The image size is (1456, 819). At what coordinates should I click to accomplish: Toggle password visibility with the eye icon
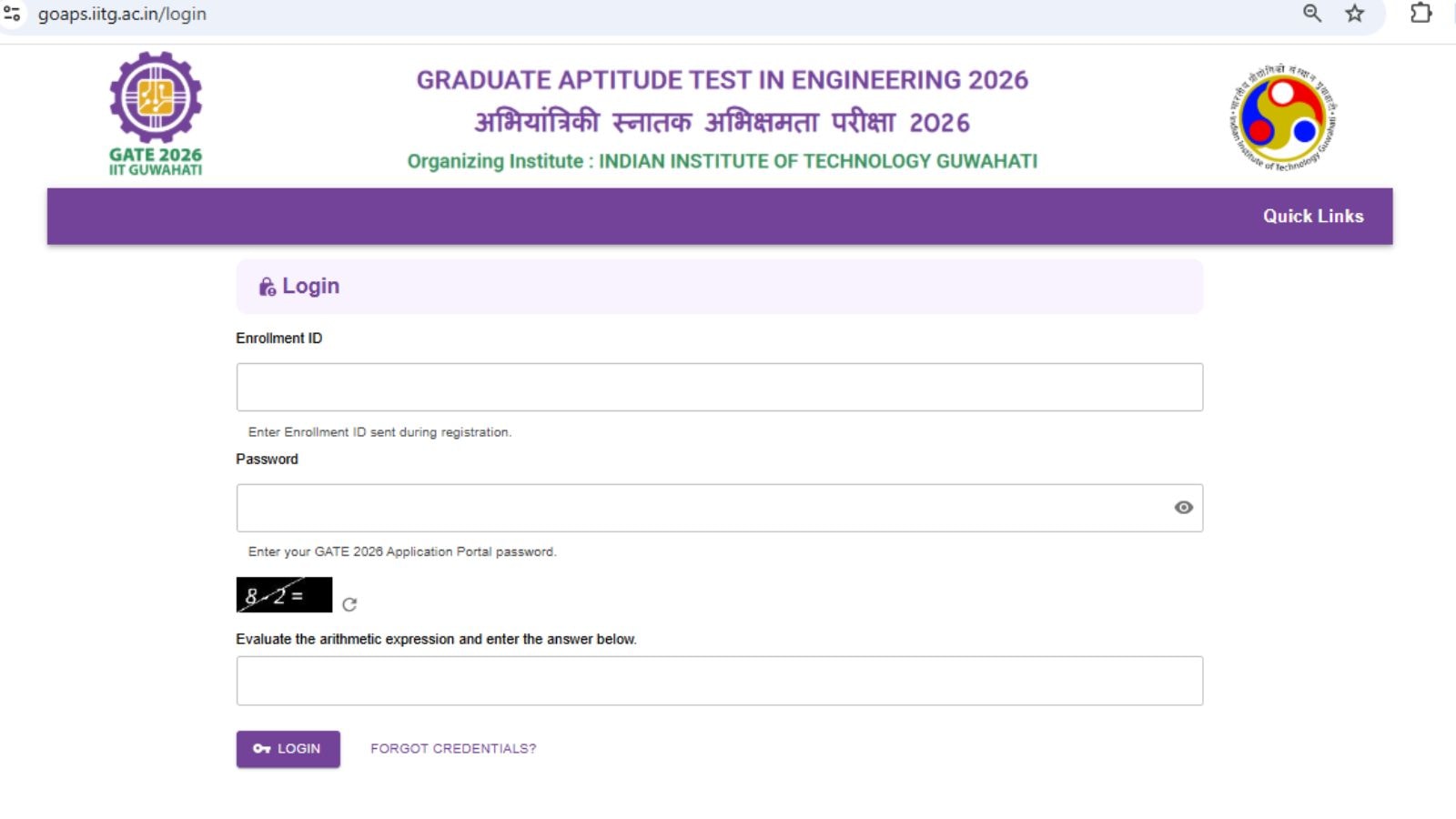tap(1183, 507)
